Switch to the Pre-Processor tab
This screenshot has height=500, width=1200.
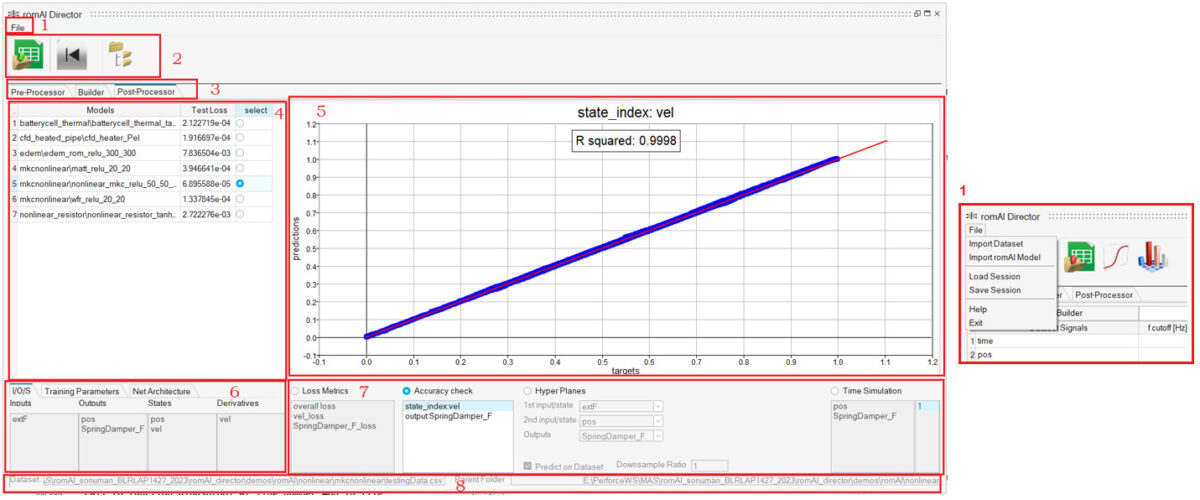[38, 91]
